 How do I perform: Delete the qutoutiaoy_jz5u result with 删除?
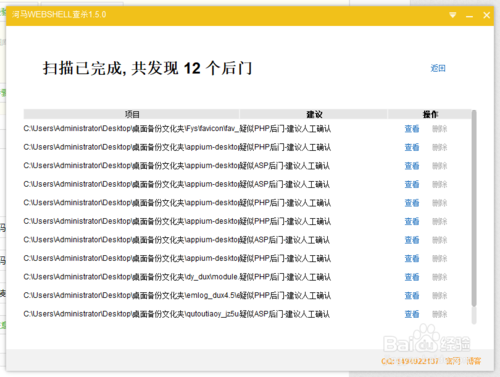[439, 314]
